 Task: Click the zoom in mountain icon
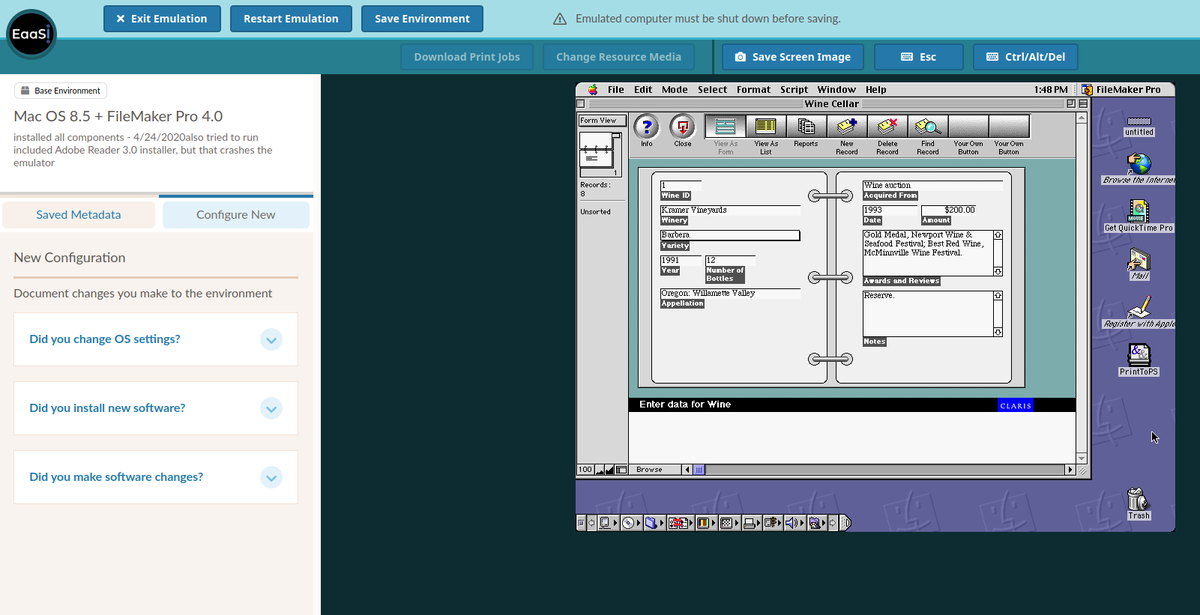(x=609, y=470)
